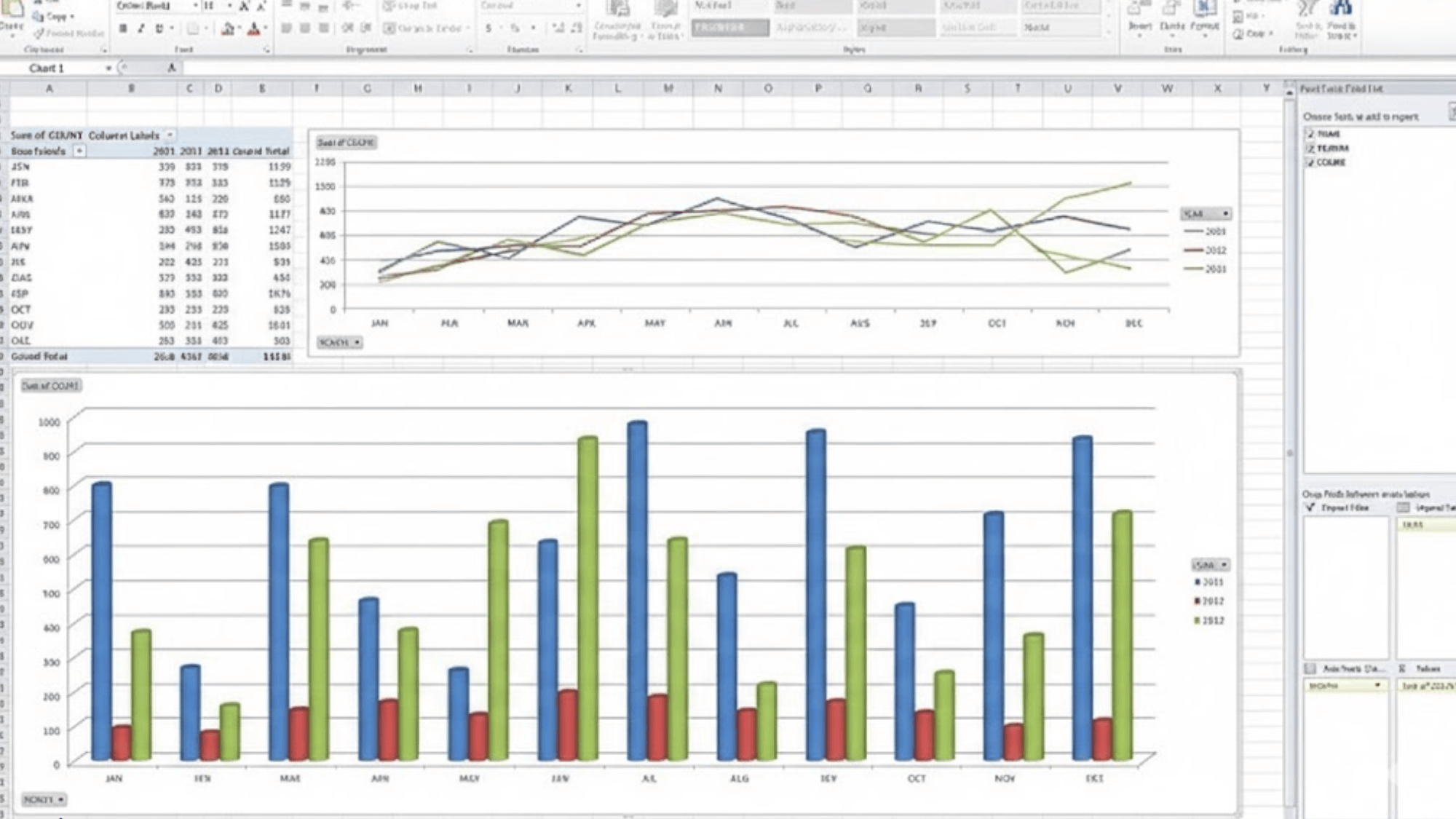The height and width of the screenshot is (819, 1456).
Task: Click the Delete cells icon
Action: 1171,16
